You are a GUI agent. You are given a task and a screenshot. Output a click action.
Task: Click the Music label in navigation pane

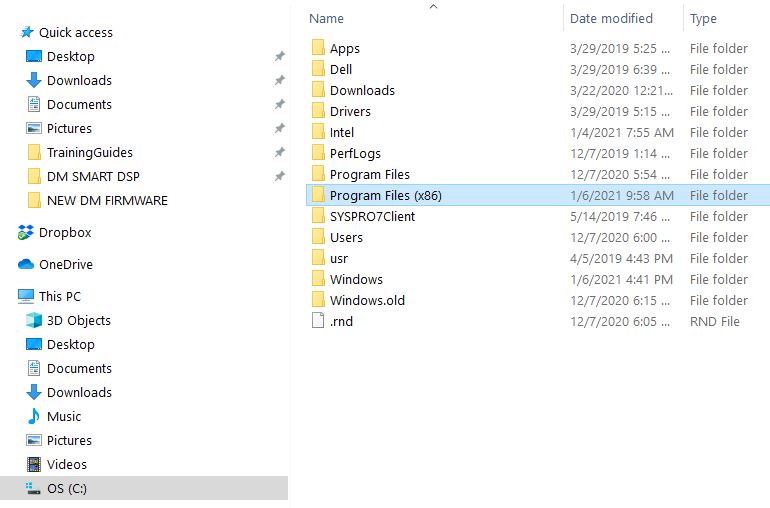pos(64,416)
